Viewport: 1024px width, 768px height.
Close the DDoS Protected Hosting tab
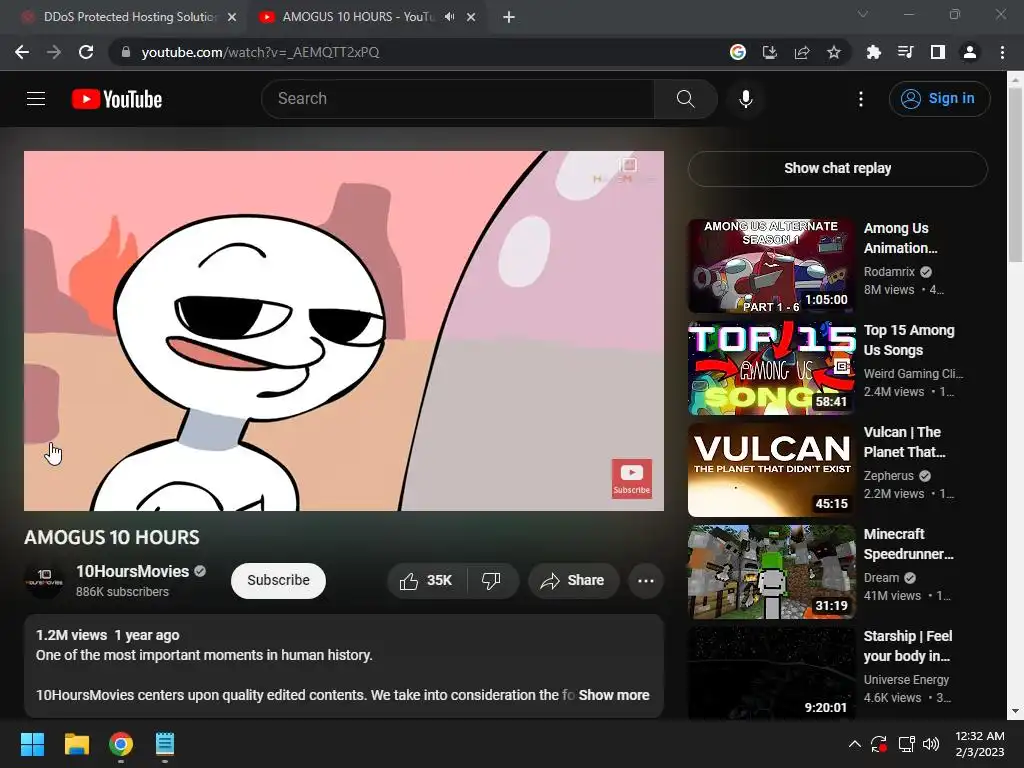click(232, 17)
